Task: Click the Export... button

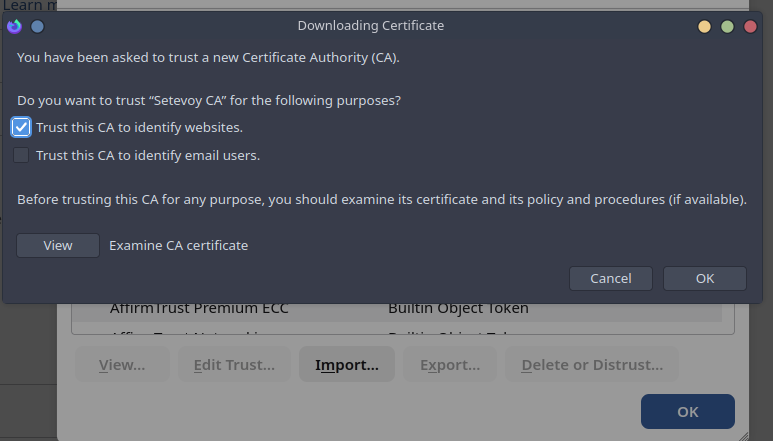Action: pyautogui.click(x=449, y=365)
